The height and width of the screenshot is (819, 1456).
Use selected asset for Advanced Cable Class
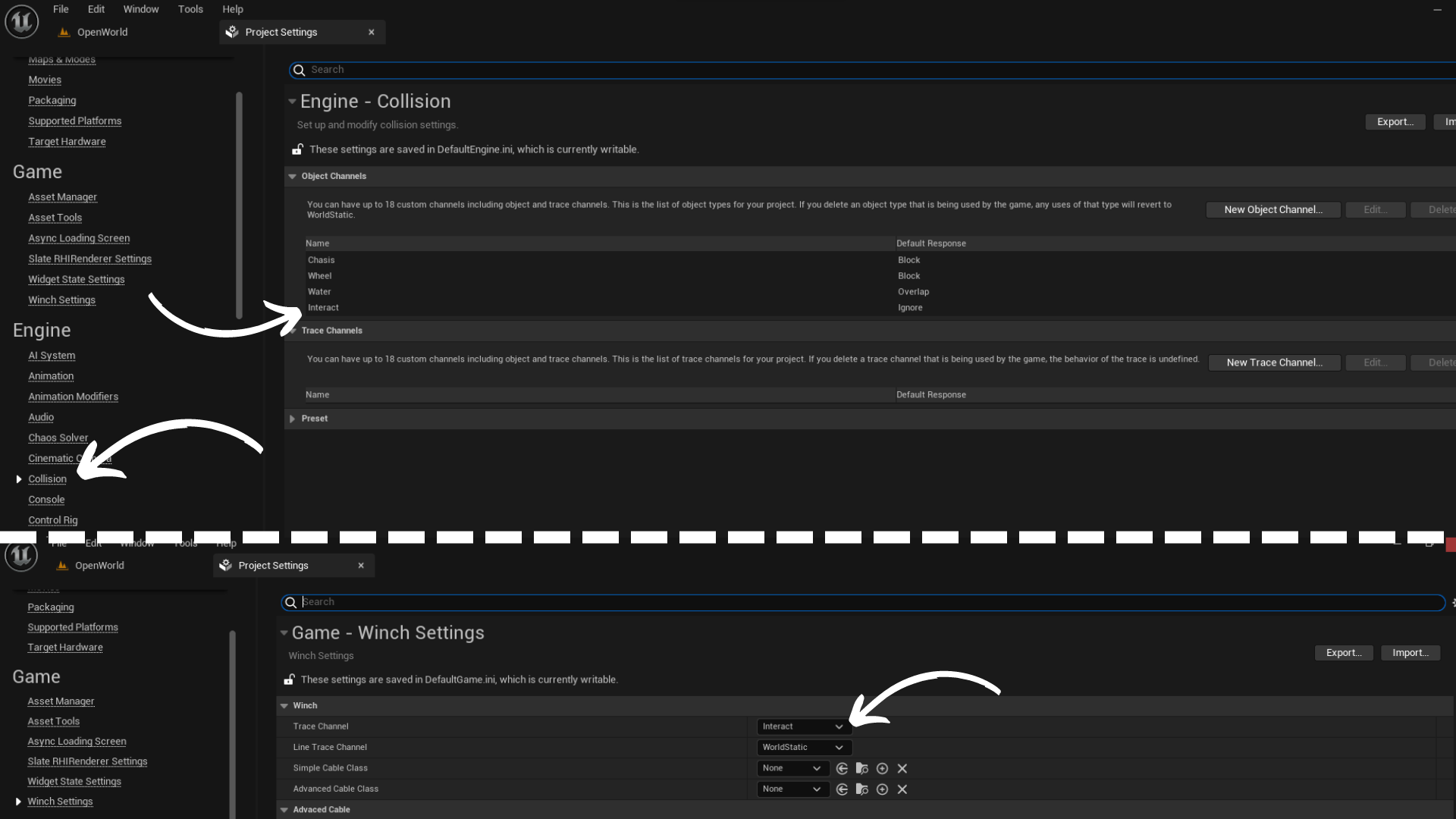coord(842,789)
